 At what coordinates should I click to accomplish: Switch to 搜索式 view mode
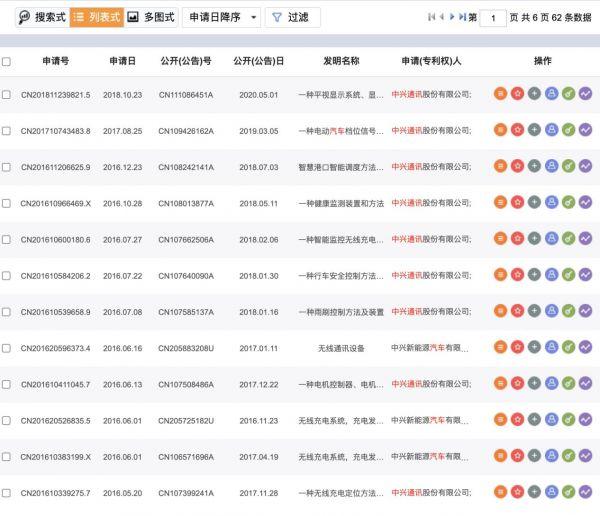click(42, 17)
